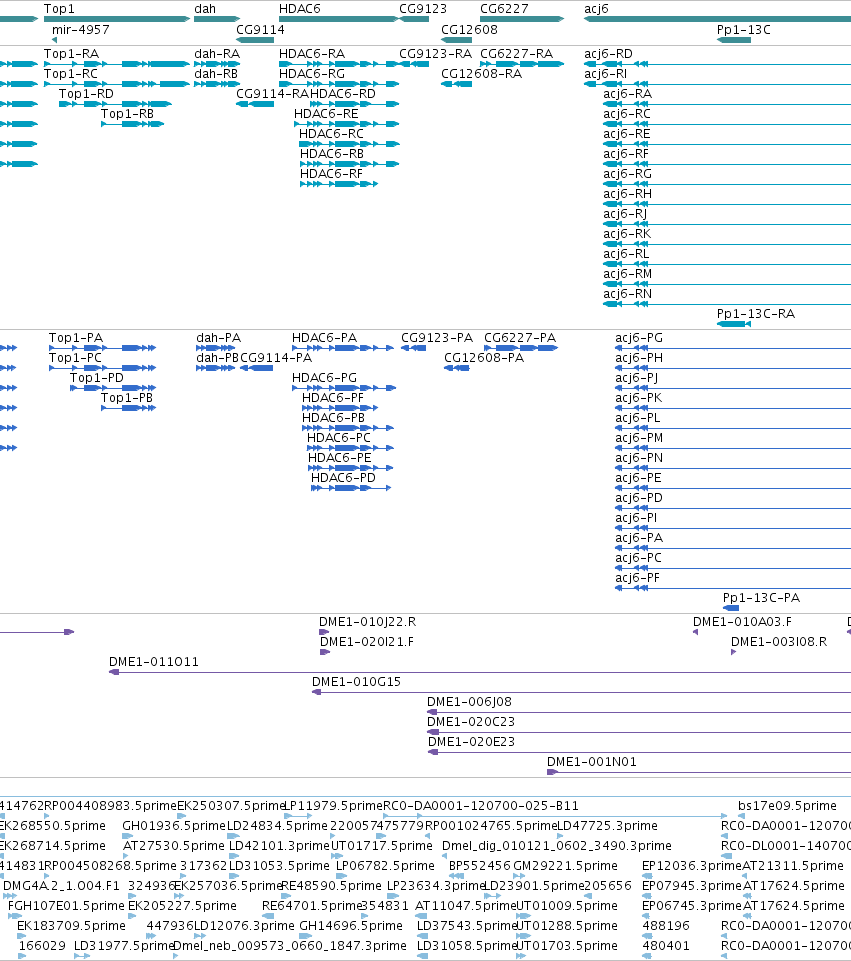This screenshot has width=851, height=961.
Task: Select the CG6227-PA protein
Action: (x=521, y=348)
